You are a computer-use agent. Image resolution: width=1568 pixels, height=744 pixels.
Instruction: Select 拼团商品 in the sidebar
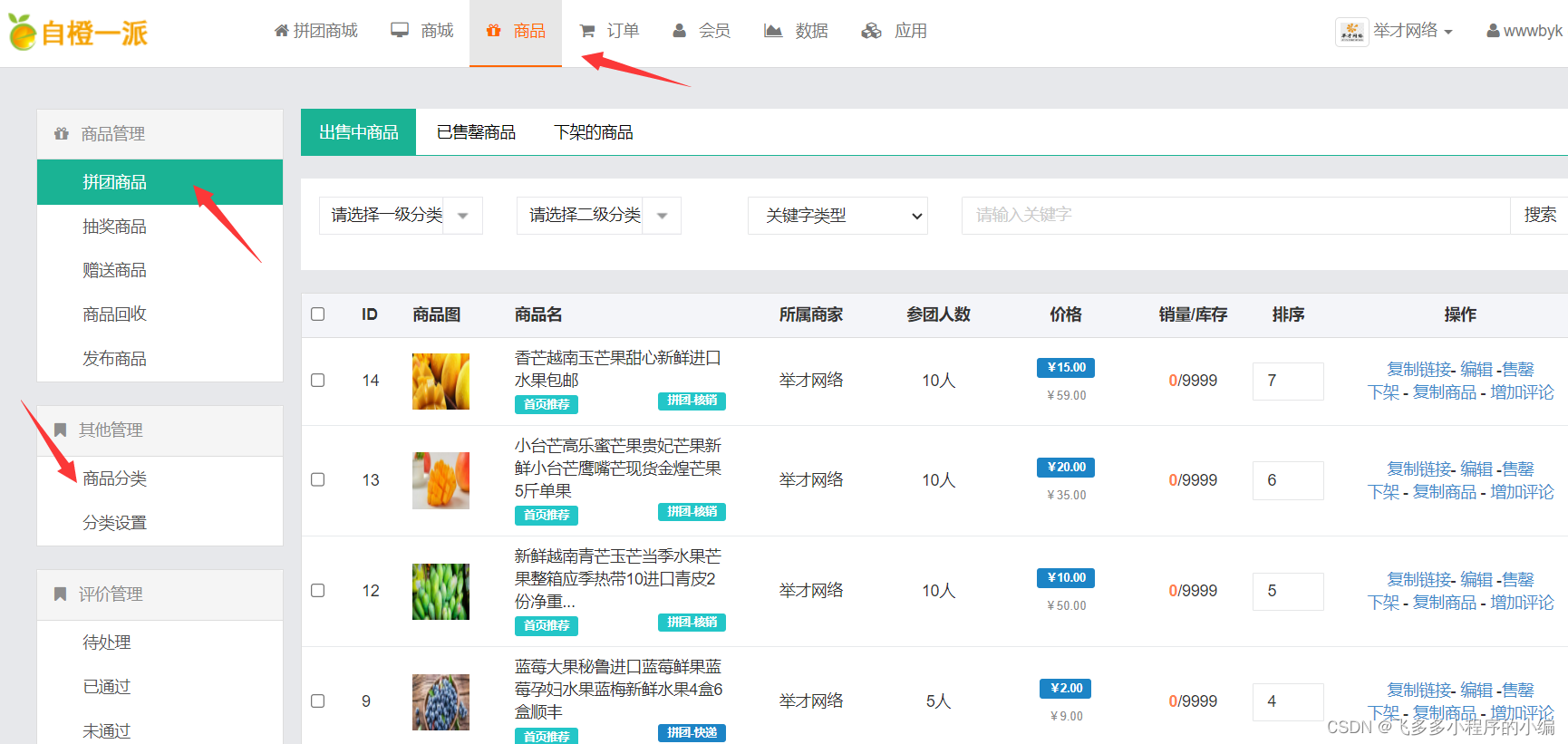(x=160, y=182)
